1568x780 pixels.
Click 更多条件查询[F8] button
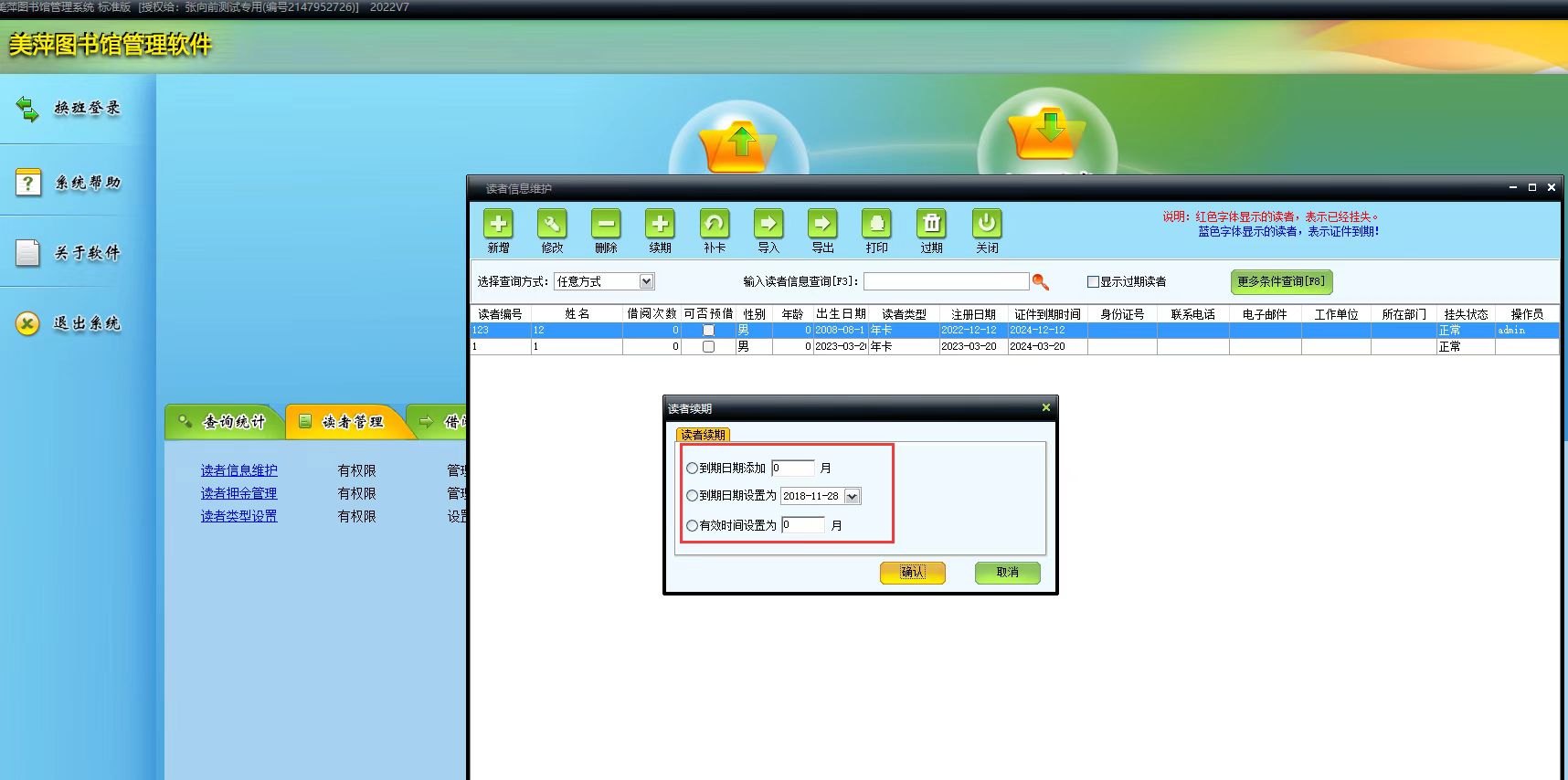(1281, 282)
